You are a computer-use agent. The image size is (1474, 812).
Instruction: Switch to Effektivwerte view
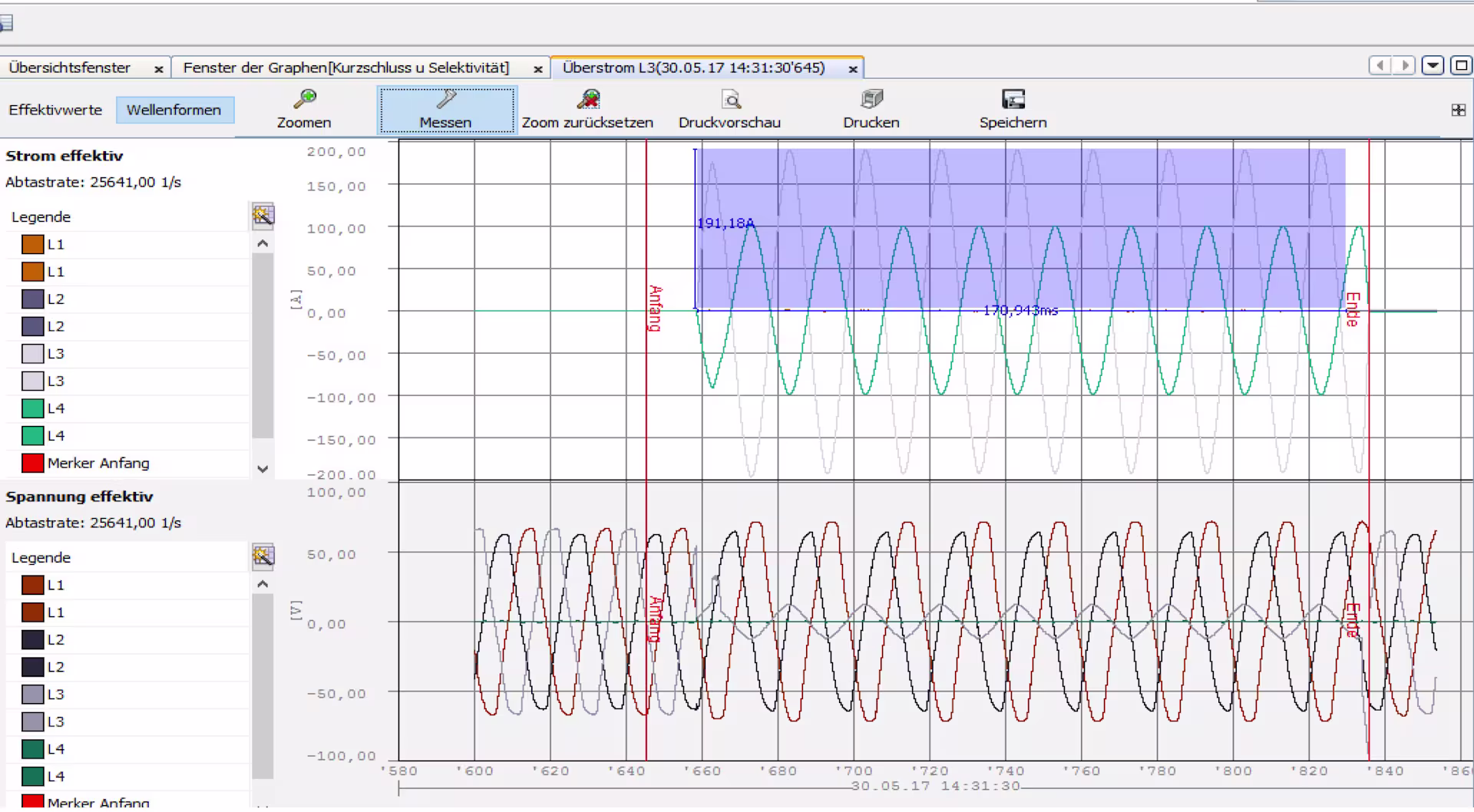pos(55,110)
